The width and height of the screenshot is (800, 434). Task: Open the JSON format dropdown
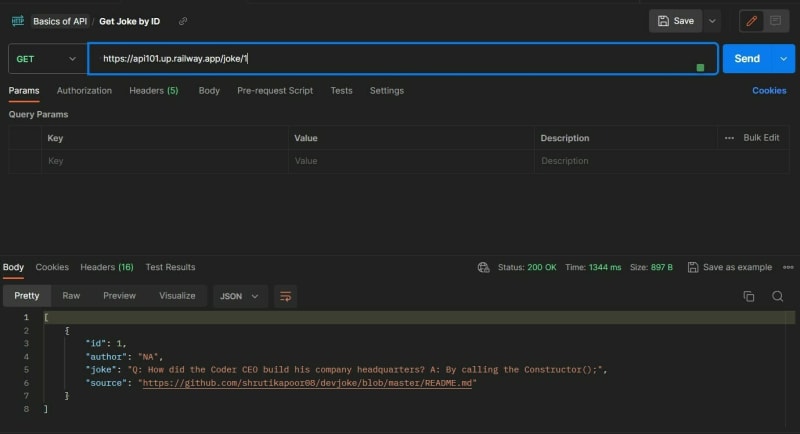point(240,296)
